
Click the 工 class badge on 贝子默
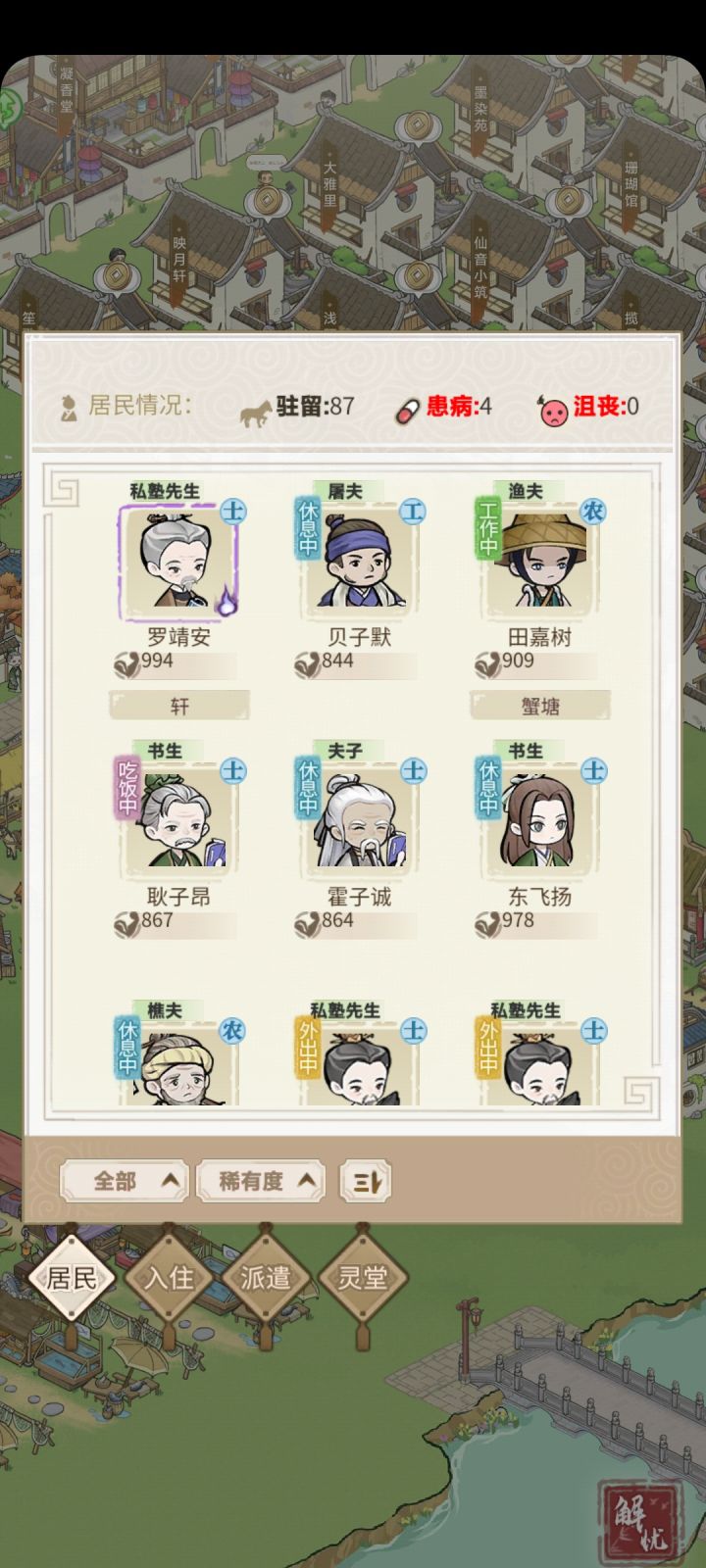click(x=413, y=511)
